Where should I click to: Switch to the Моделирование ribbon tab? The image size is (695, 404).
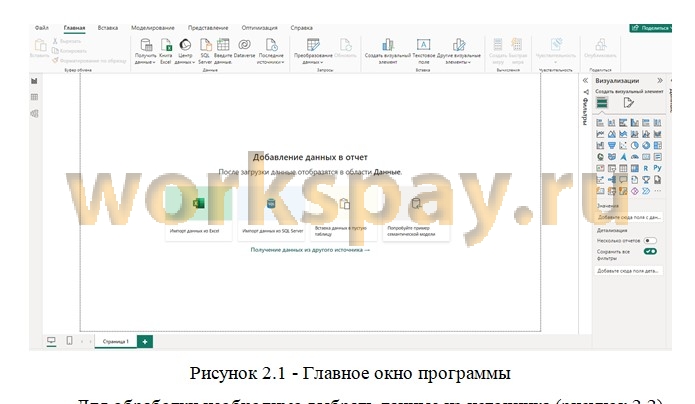point(150,28)
